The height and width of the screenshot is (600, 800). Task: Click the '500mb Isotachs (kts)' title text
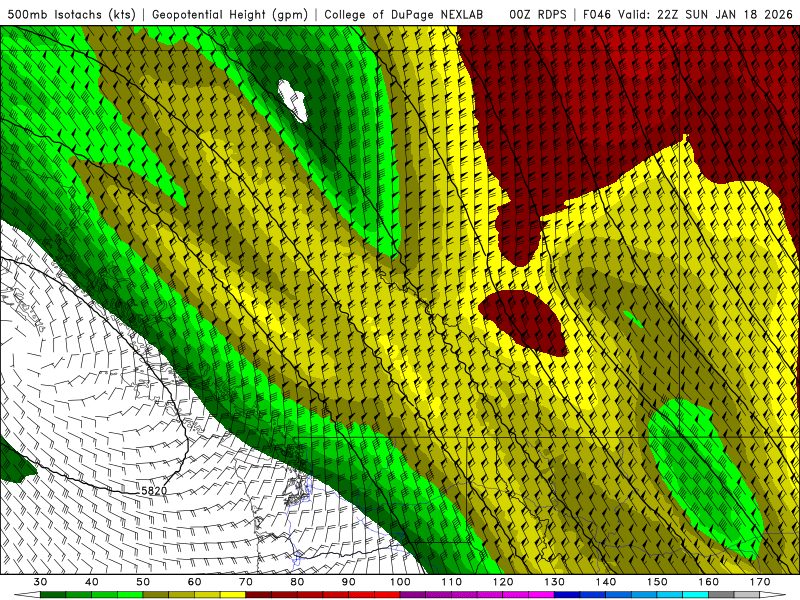(x=72, y=15)
